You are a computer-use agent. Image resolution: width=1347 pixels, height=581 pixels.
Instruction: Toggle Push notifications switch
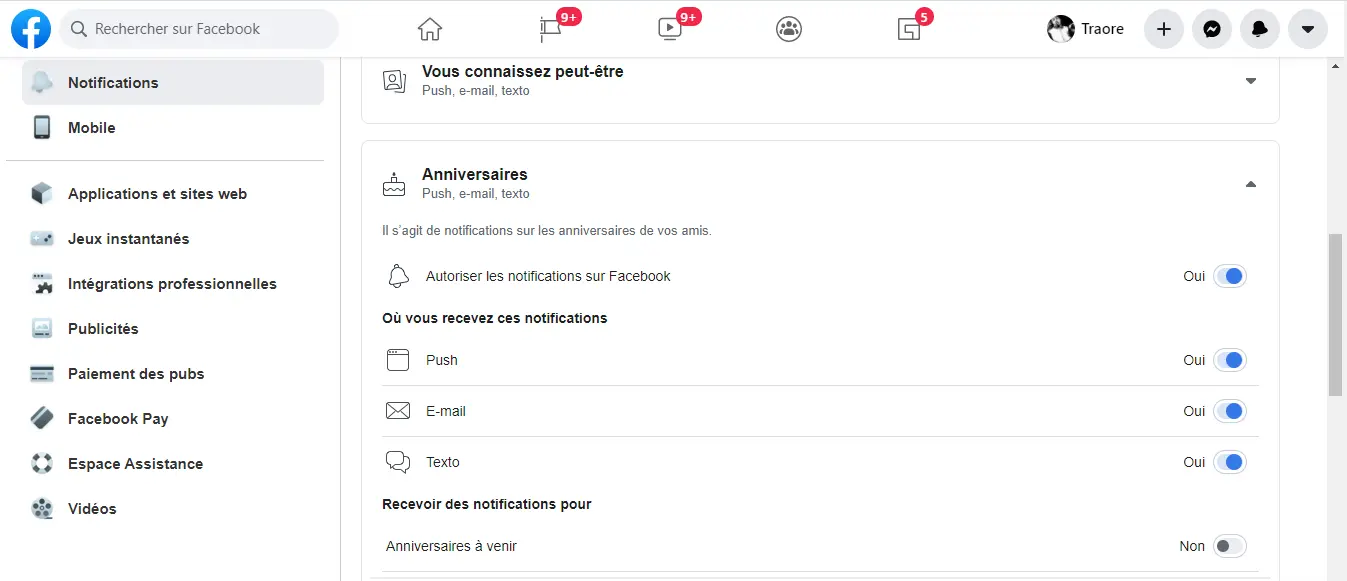pos(1230,360)
